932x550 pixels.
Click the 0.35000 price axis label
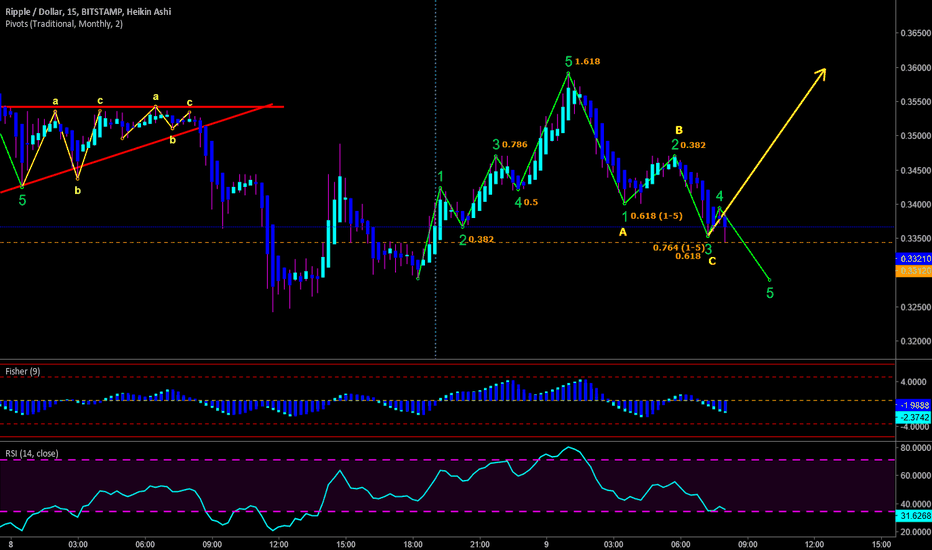tap(915, 136)
